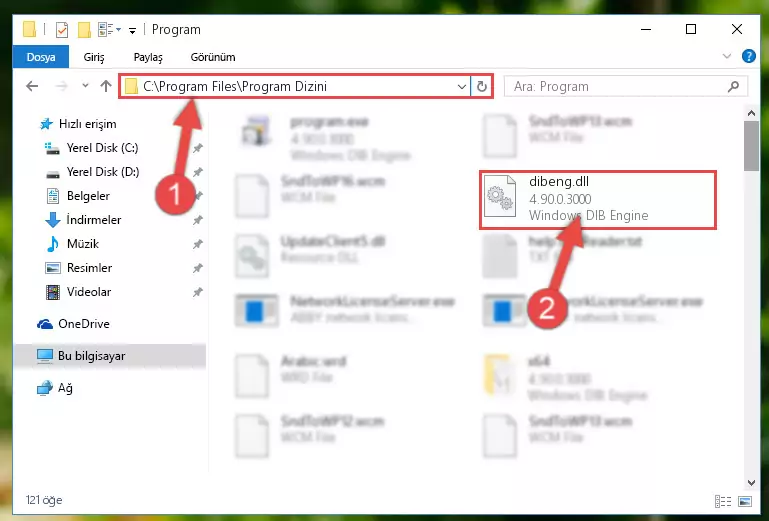The width and height of the screenshot is (769, 521).
Task: Click the Properties checkmark icon in title bar
Action: pos(62,30)
